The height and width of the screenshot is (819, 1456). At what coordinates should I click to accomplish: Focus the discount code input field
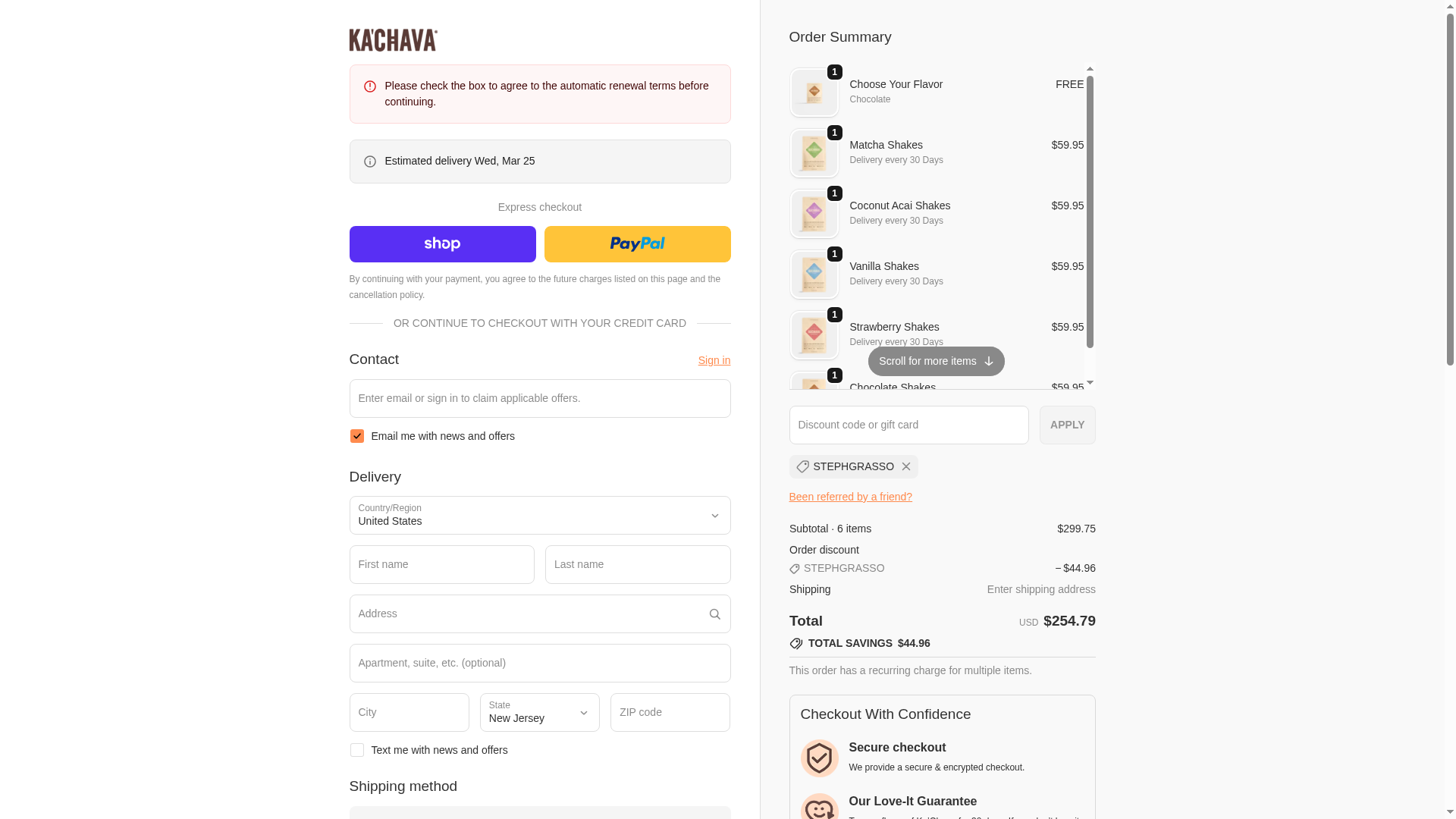(908, 425)
